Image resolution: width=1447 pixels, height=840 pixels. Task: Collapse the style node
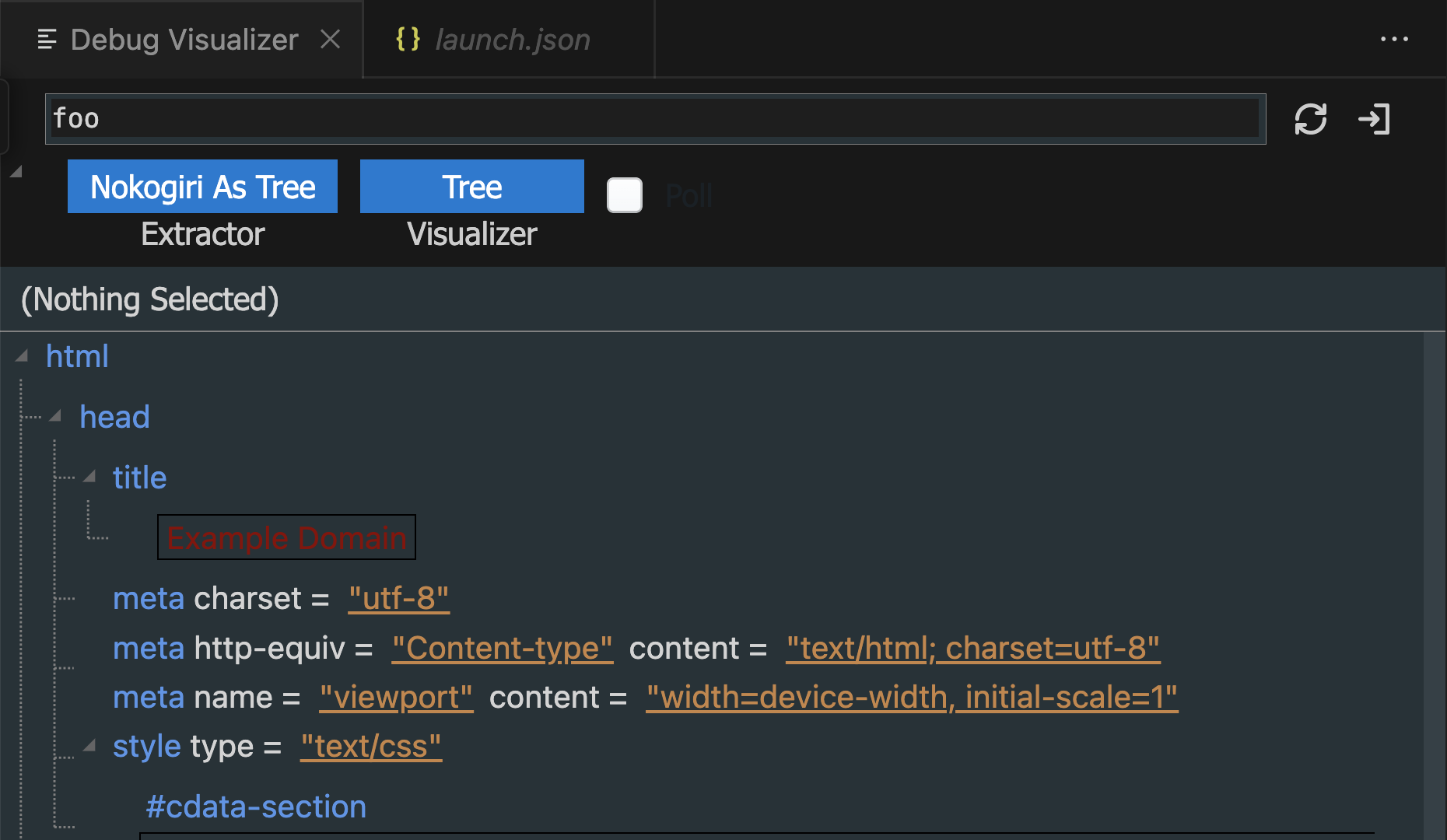(x=89, y=745)
